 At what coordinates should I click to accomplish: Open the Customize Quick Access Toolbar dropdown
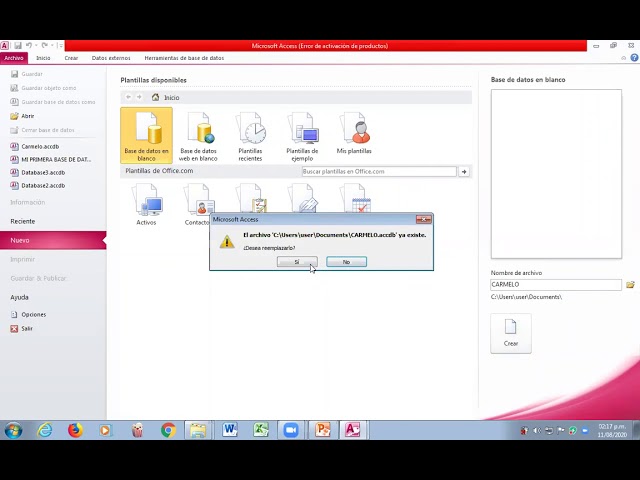click(60, 45)
